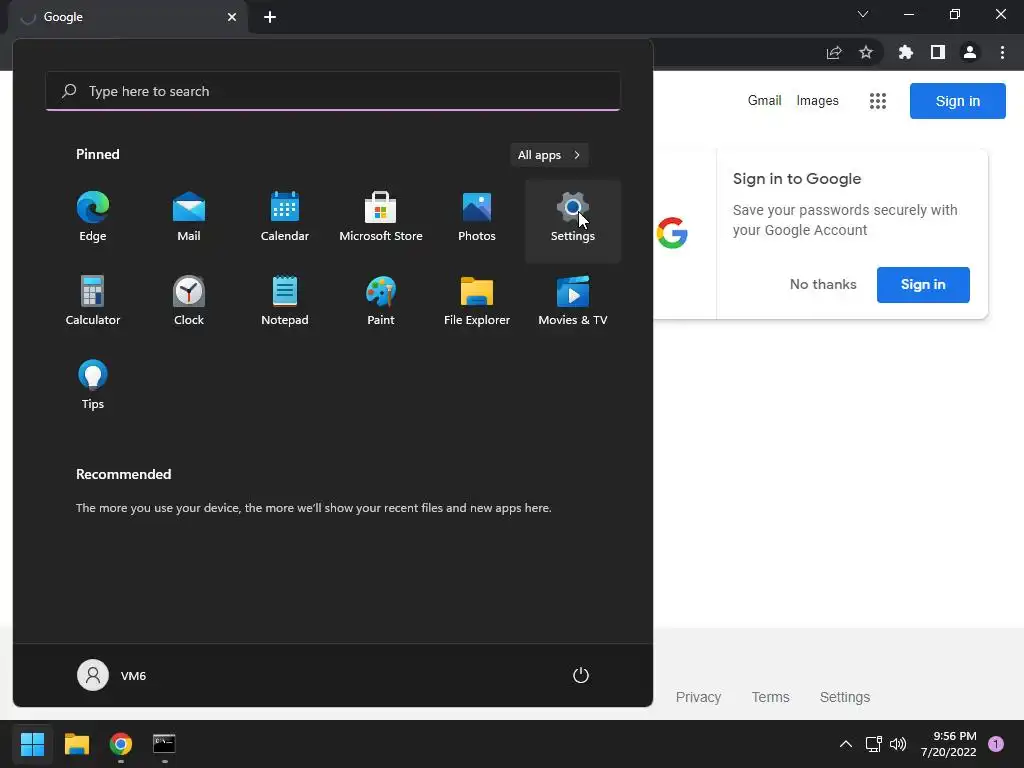The image size is (1024, 768).
Task: Open the terminal window from taskbar
Action: pyautogui.click(x=164, y=744)
